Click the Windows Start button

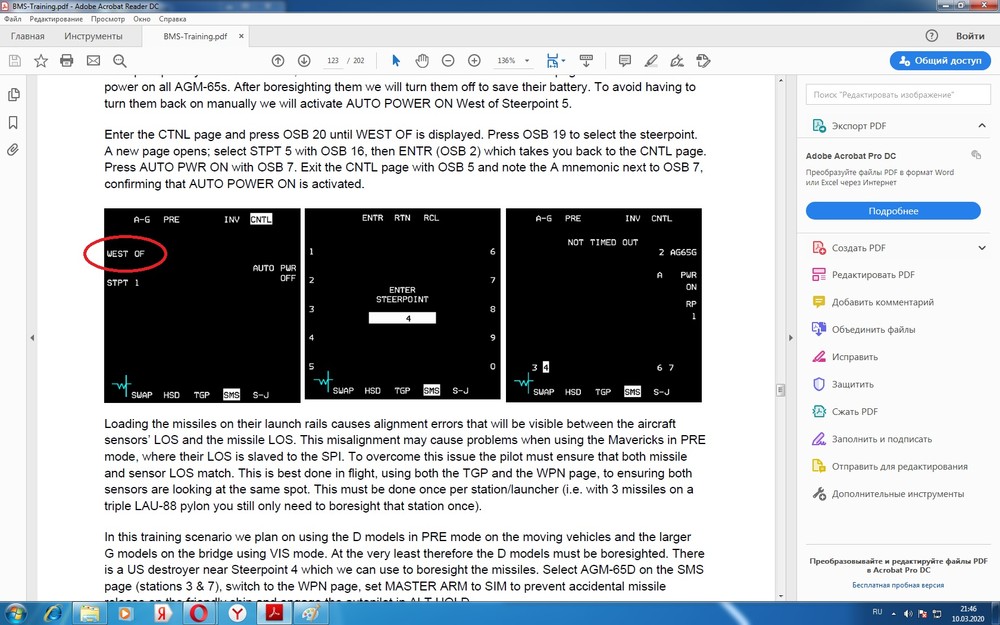coord(15,613)
